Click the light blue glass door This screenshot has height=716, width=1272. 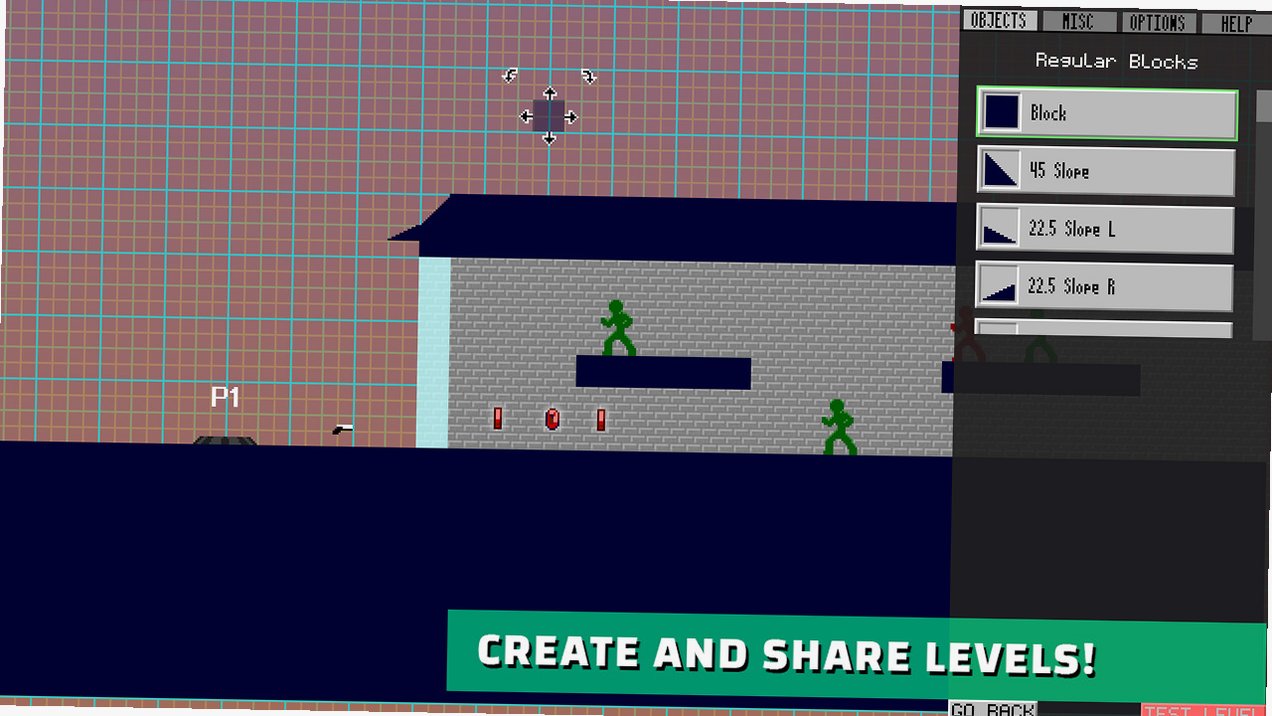(x=433, y=353)
